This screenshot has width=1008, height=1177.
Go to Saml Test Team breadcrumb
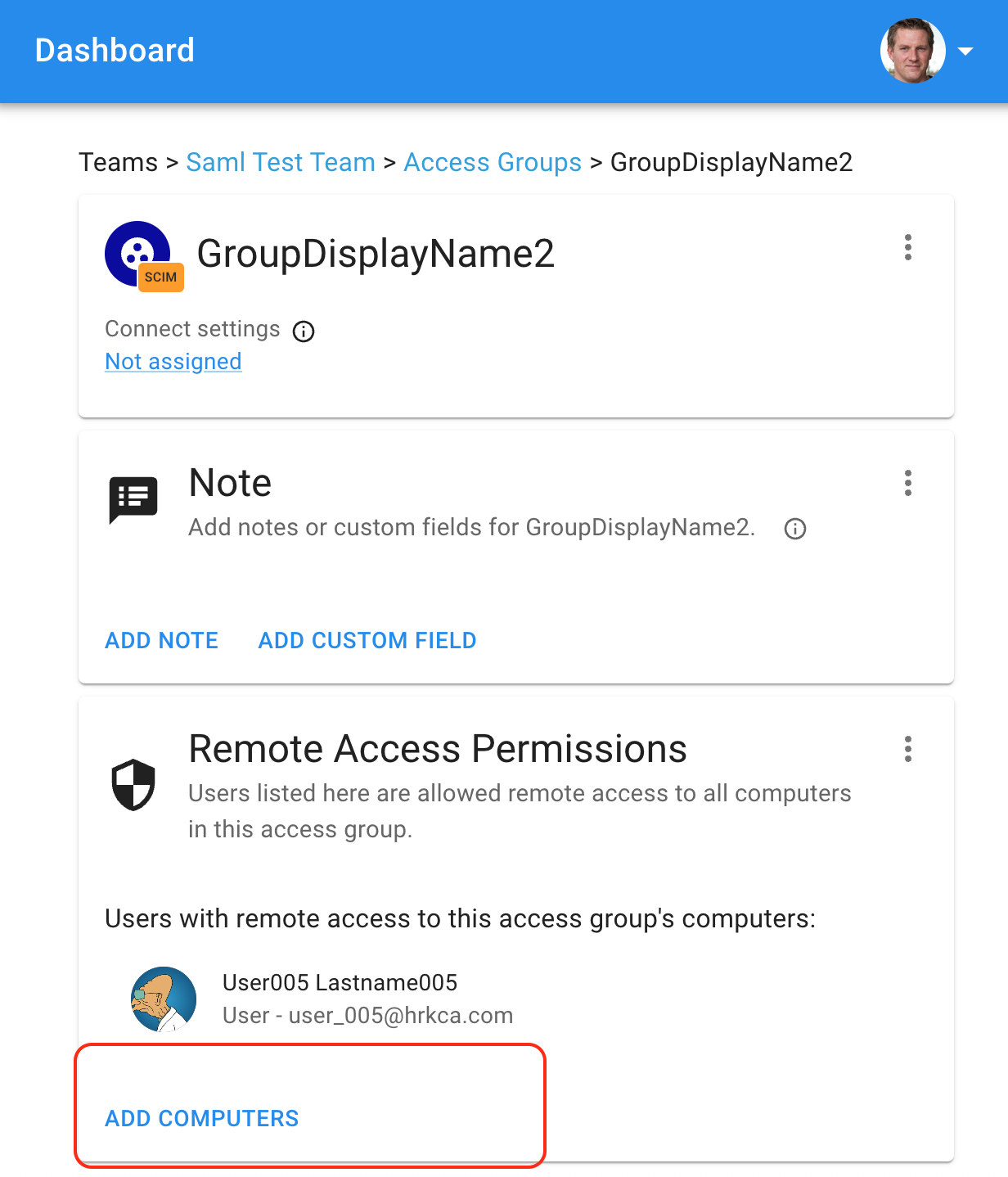click(x=281, y=162)
